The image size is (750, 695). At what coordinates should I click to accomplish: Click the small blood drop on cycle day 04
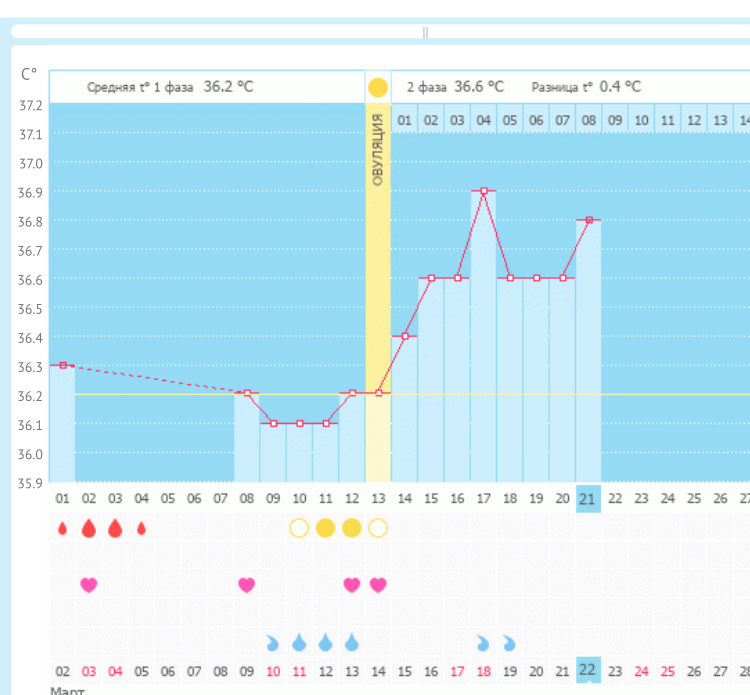pos(141,528)
